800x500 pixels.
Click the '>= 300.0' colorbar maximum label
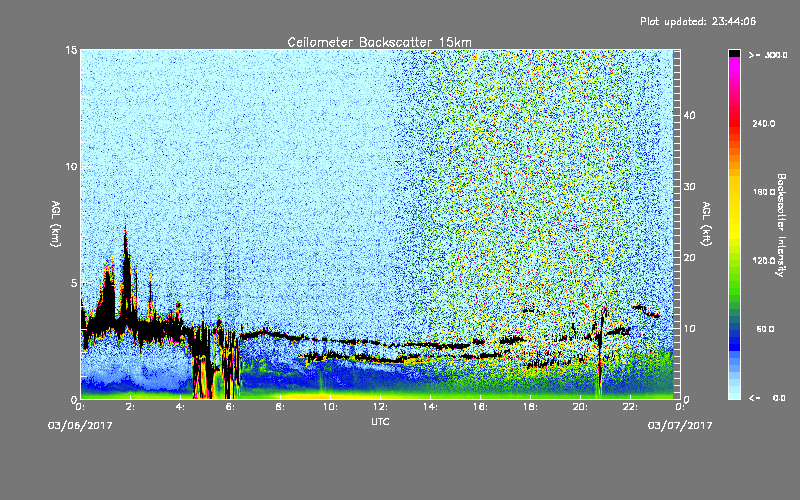(768, 55)
